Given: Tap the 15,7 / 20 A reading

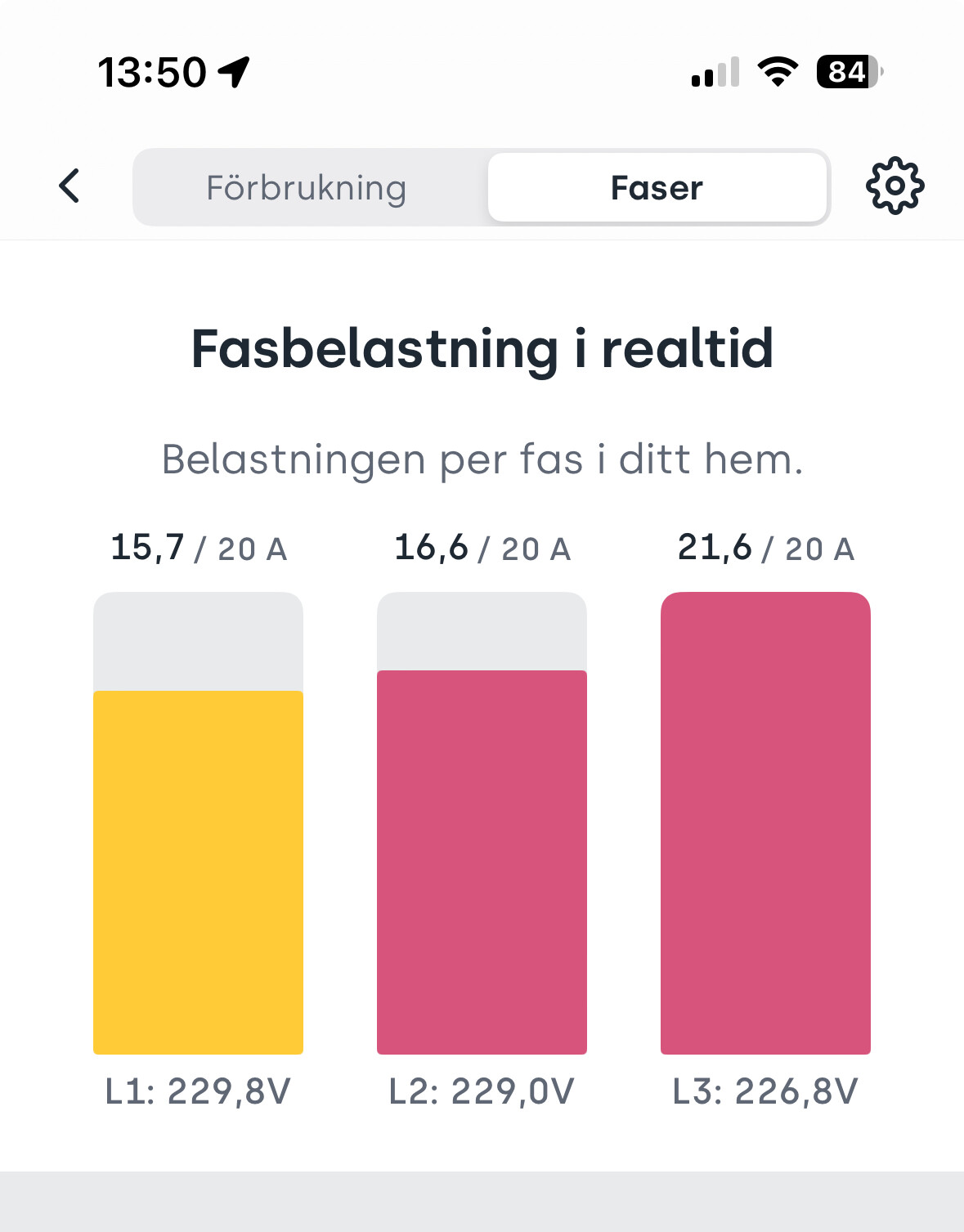Looking at the screenshot, I should point(199,548).
